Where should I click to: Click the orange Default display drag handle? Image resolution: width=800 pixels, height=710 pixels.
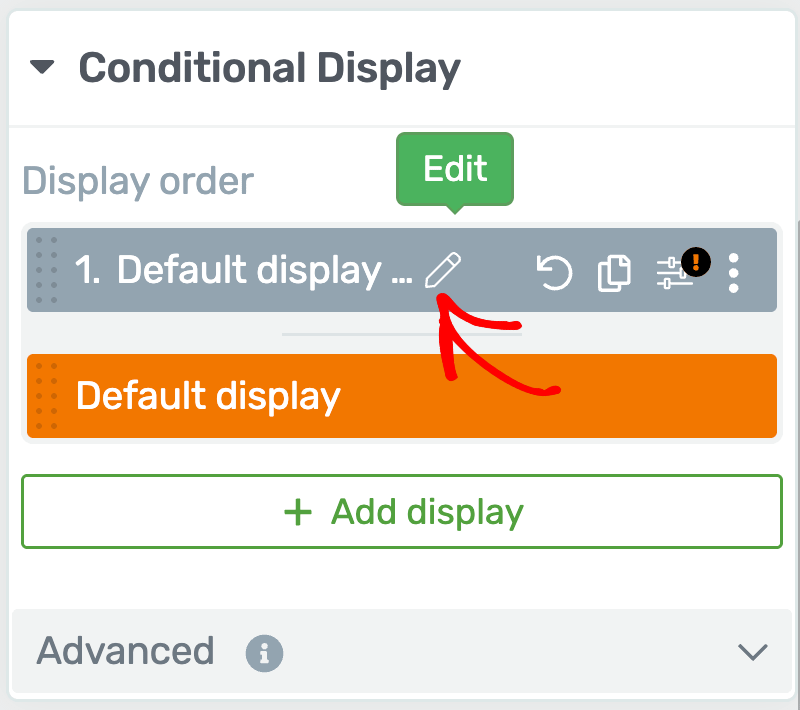click(46, 396)
